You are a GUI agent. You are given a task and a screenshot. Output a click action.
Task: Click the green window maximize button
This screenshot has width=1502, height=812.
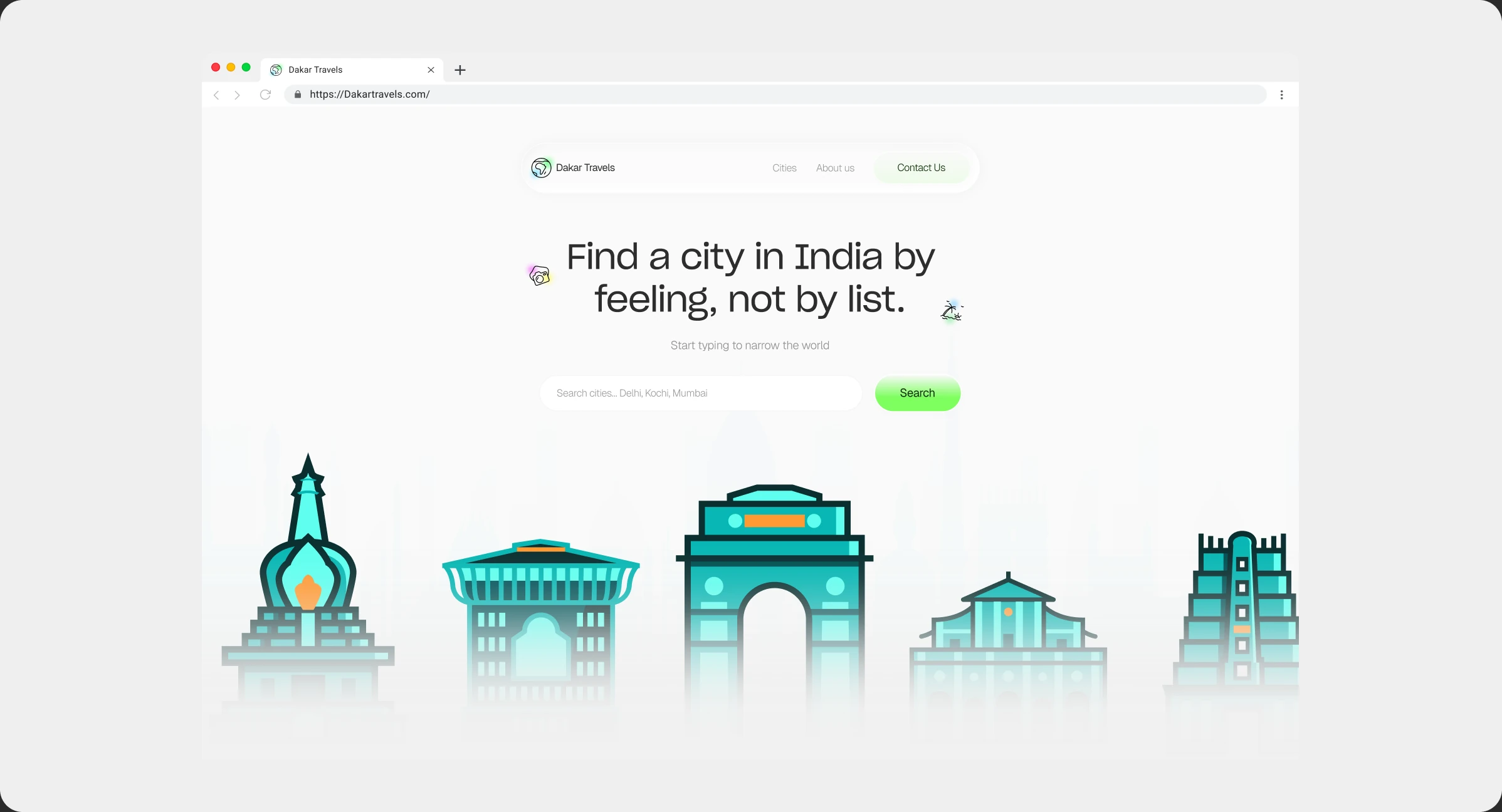tap(246, 67)
